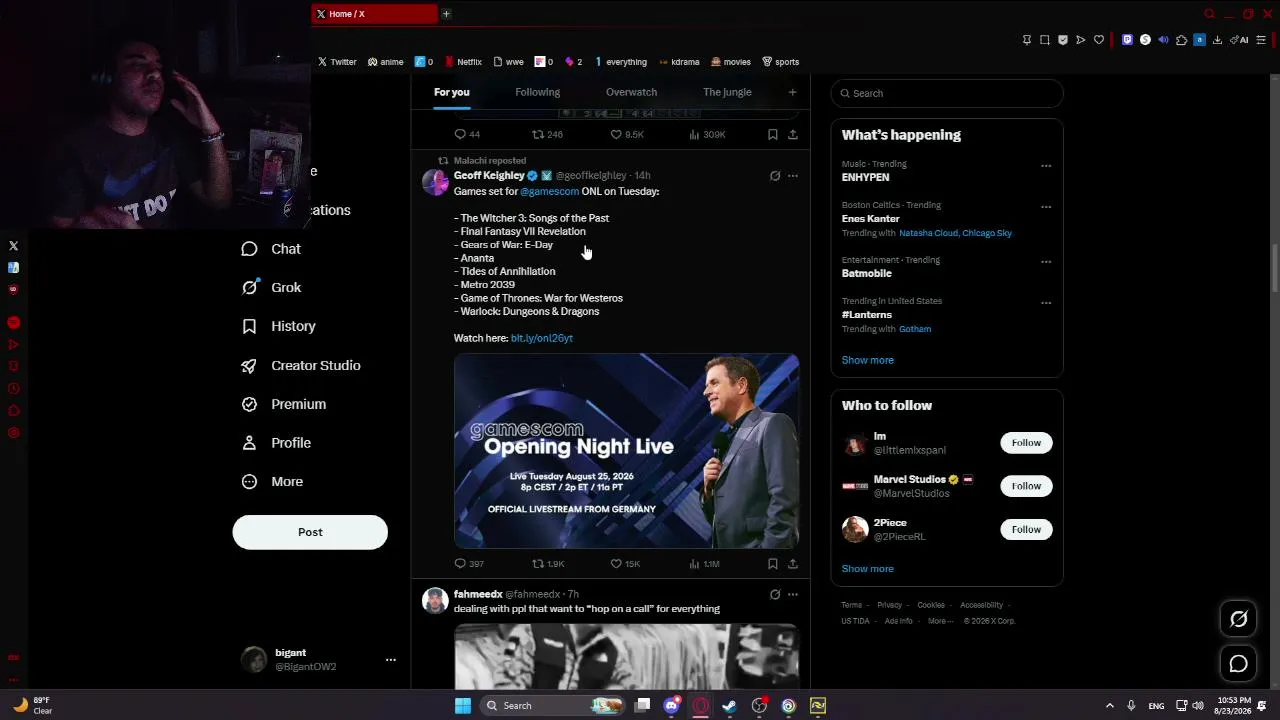Open the @gamescom mention link
Viewport: 1280px width, 720px height.
pyautogui.click(x=549, y=191)
